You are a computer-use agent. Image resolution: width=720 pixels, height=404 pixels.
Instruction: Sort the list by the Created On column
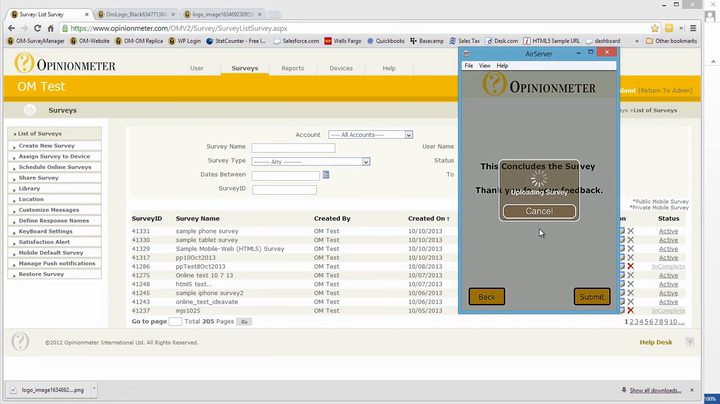428,218
